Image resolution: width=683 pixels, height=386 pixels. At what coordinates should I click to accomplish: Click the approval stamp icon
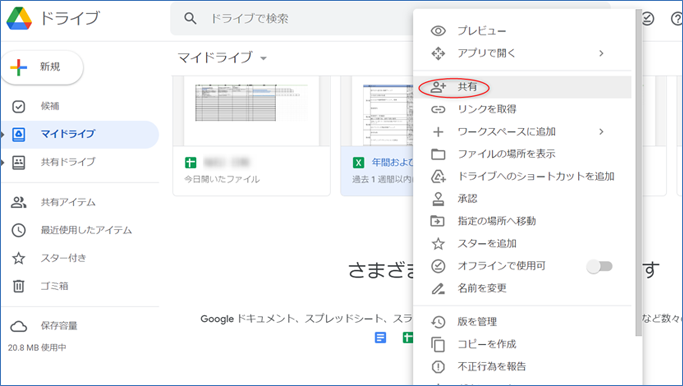438,199
